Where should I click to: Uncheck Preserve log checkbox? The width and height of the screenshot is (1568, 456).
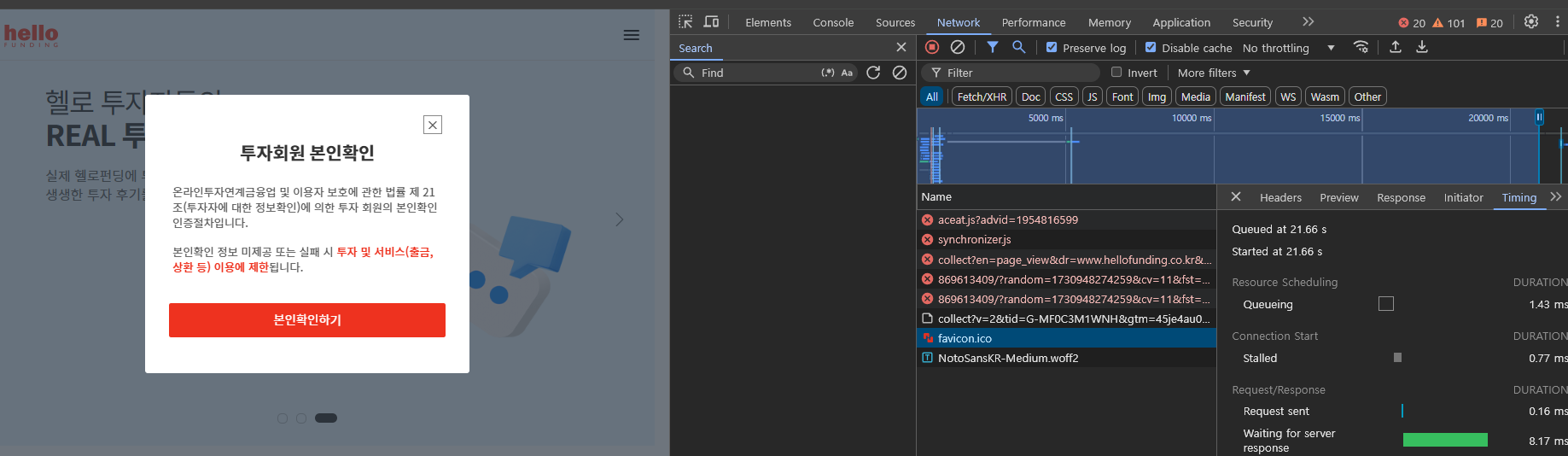[1052, 48]
